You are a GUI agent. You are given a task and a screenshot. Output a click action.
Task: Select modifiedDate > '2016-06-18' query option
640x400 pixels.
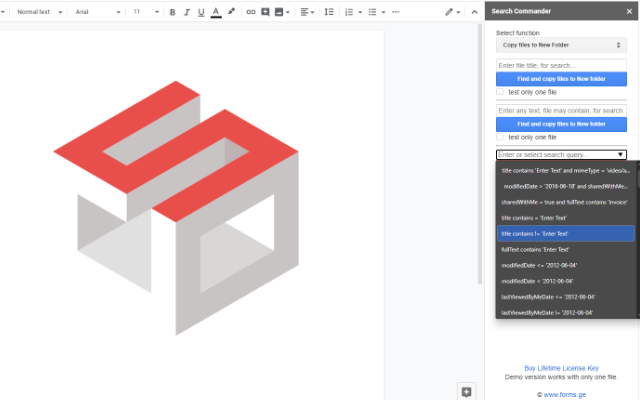[x=566, y=187]
